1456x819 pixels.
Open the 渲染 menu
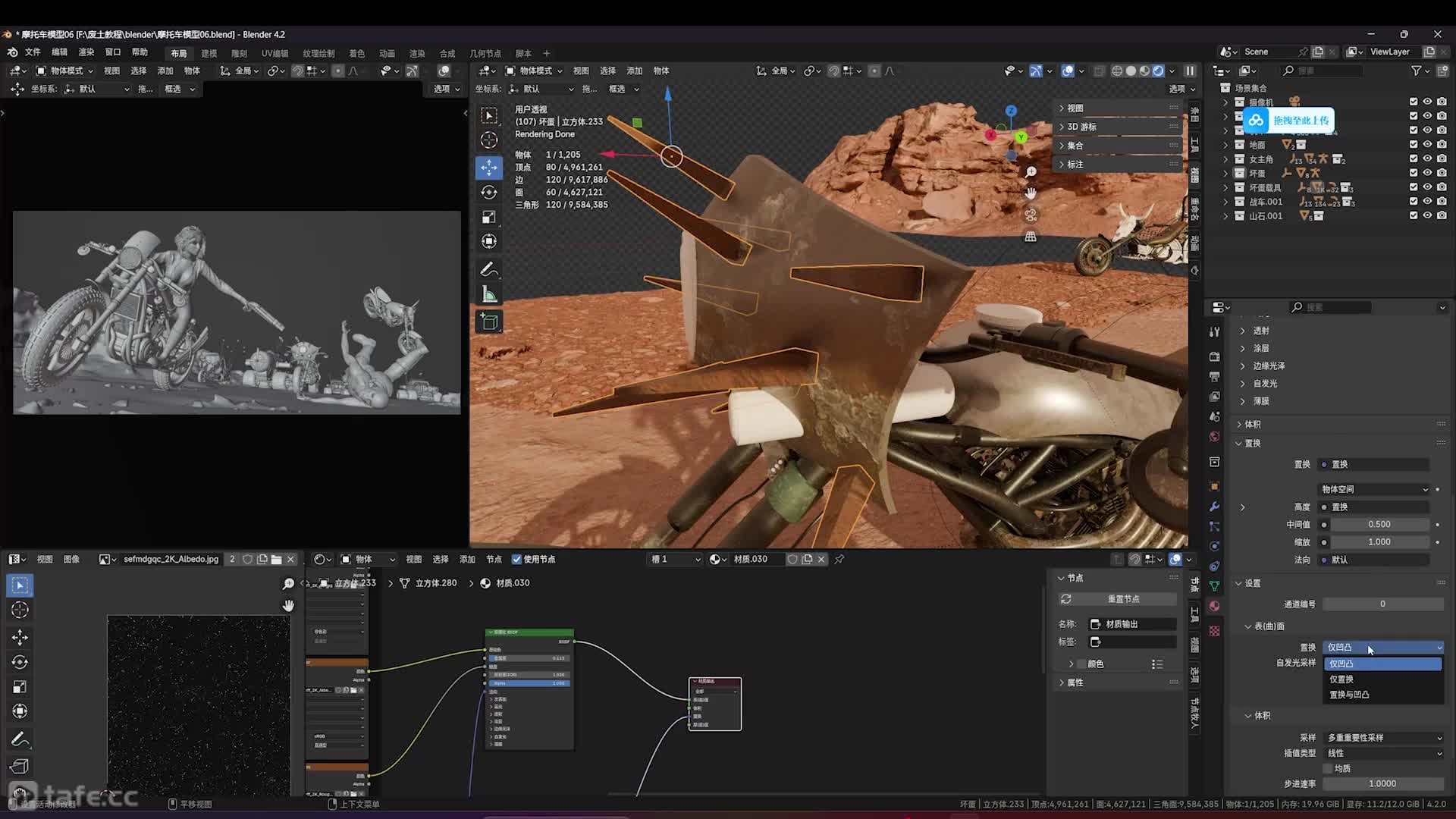click(x=86, y=52)
